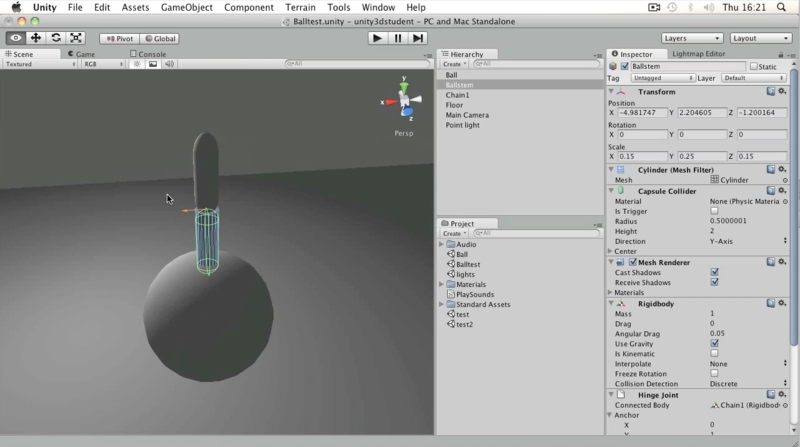Open the Layers dropdown
The height and width of the screenshot is (447, 800).
pos(692,38)
